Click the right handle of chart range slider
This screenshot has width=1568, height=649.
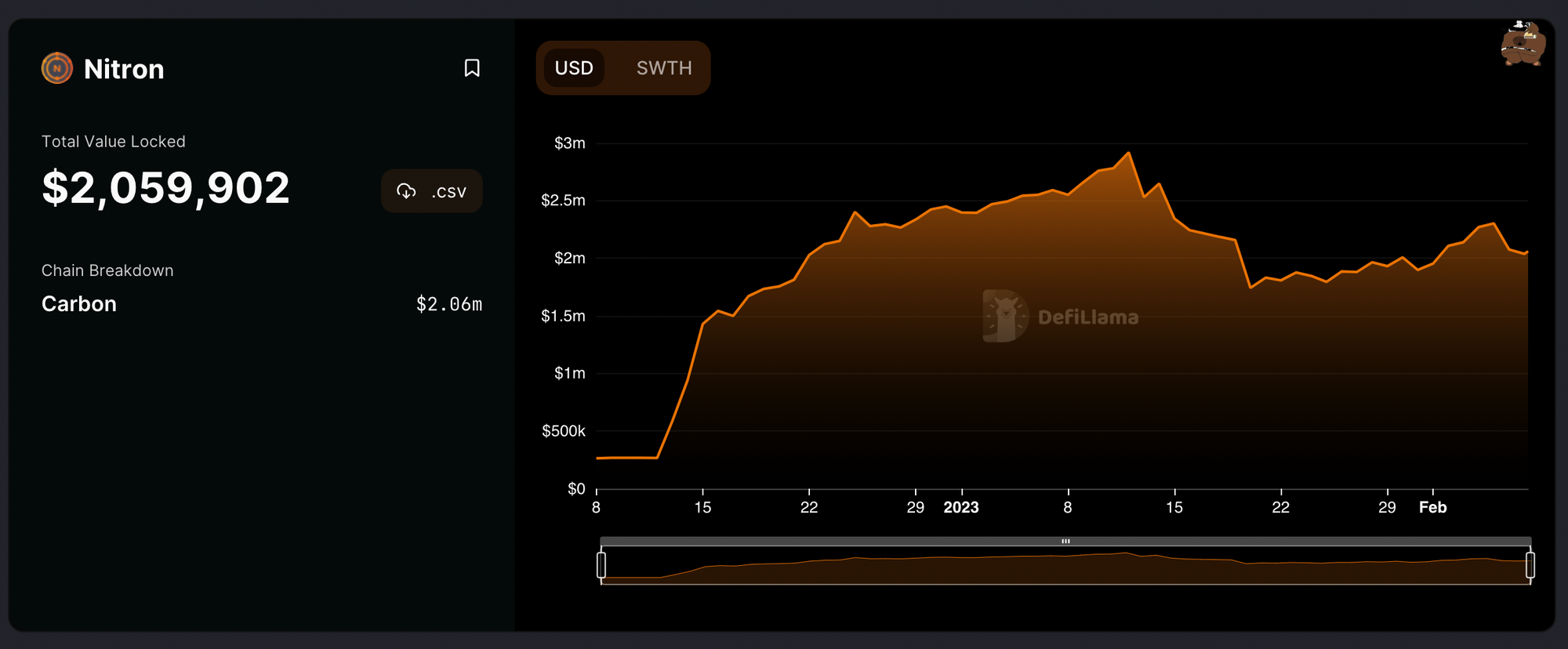(x=1530, y=565)
